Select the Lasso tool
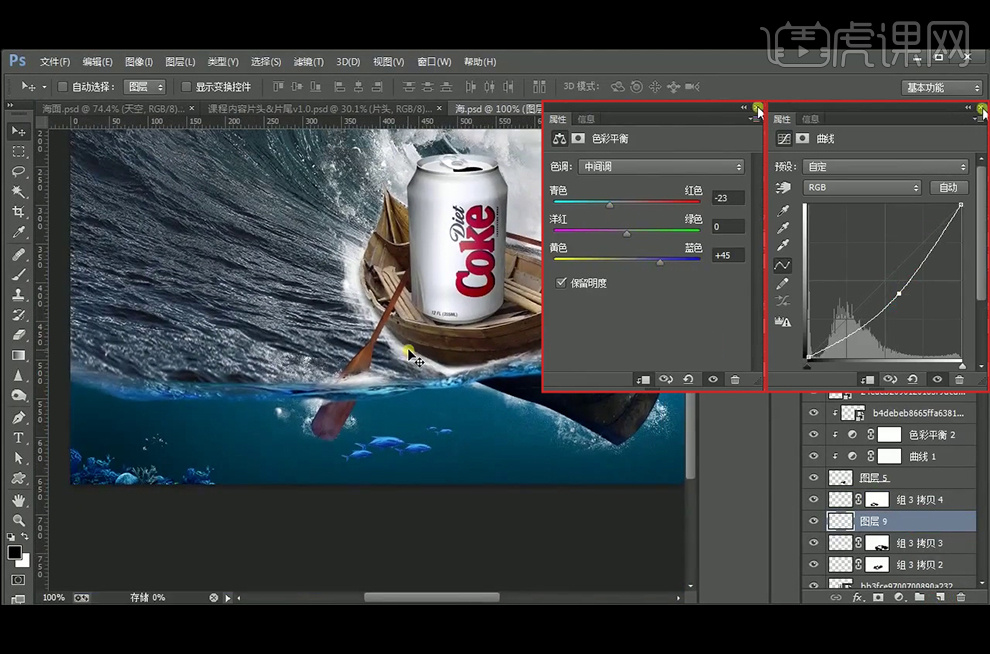The height and width of the screenshot is (654, 990). pos(18,171)
